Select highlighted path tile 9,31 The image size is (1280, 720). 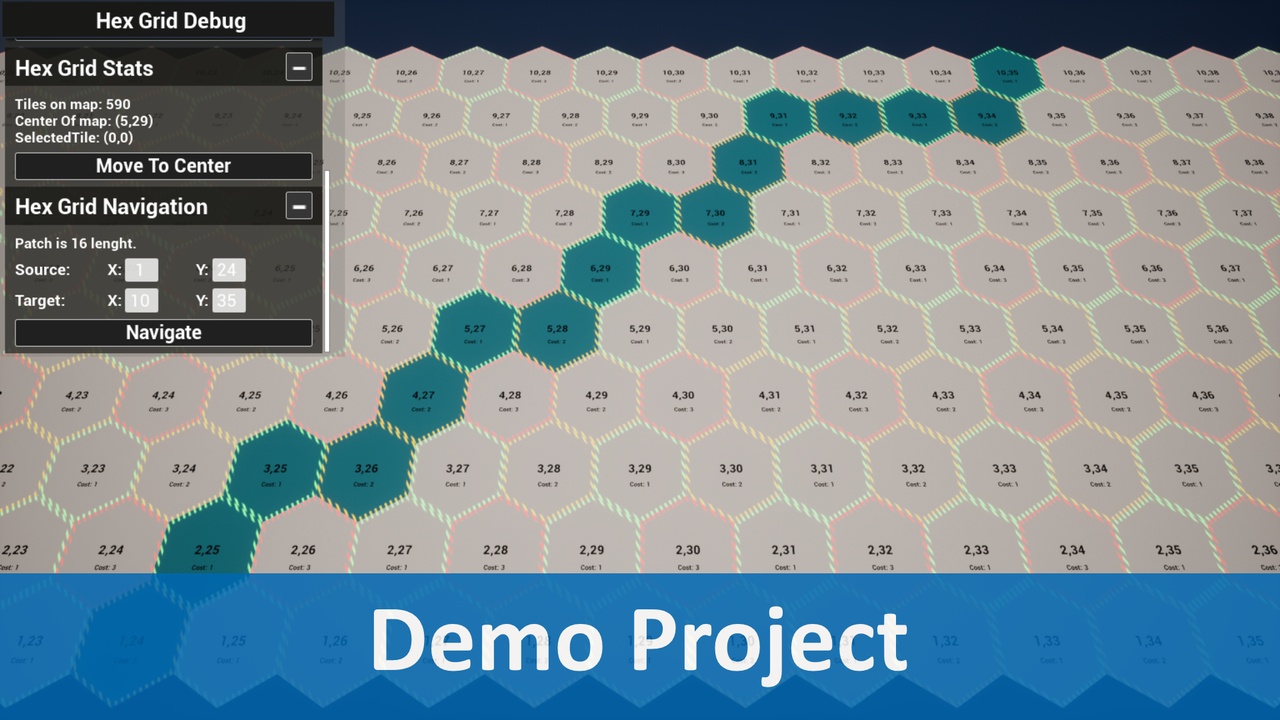pos(778,118)
